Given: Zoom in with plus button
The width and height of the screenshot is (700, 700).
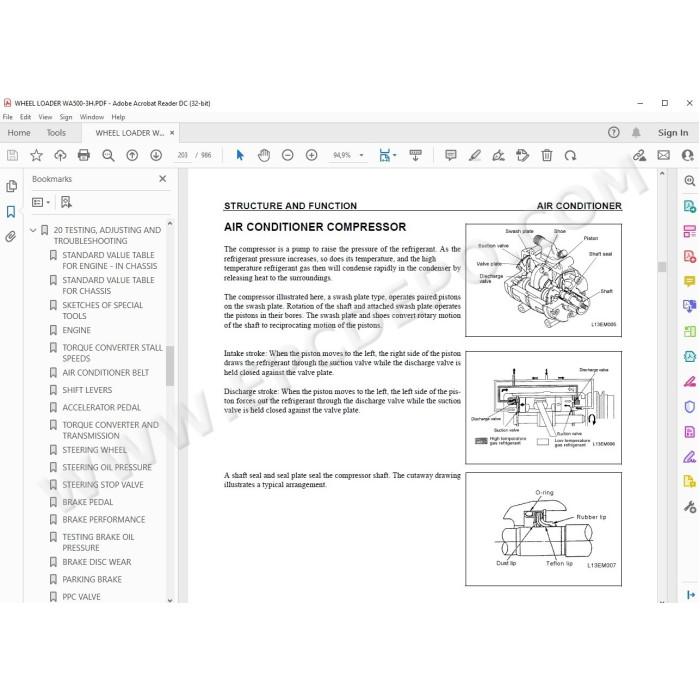Looking at the screenshot, I should (x=312, y=155).
